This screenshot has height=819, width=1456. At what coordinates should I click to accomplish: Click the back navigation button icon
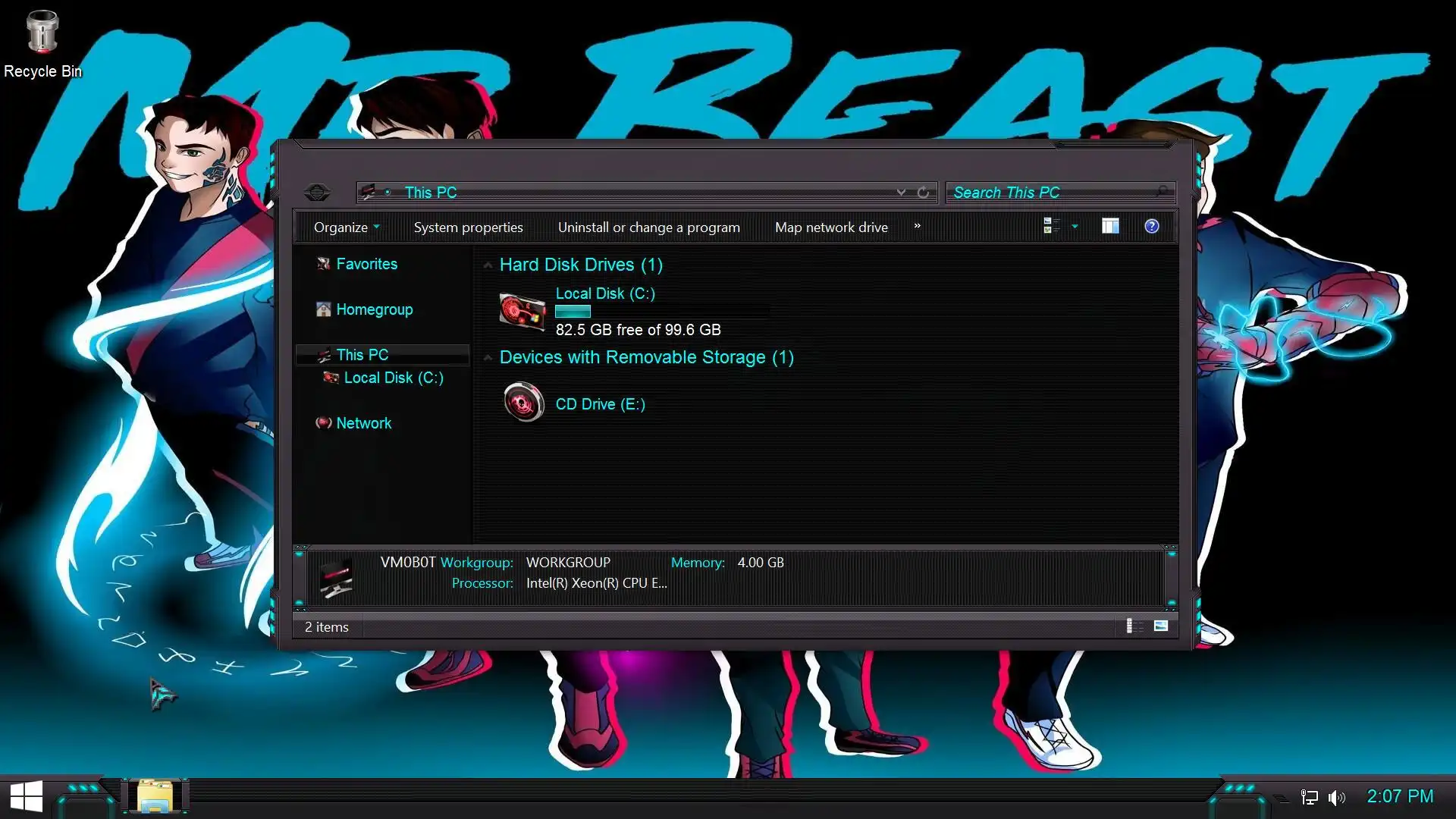pyautogui.click(x=317, y=193)
